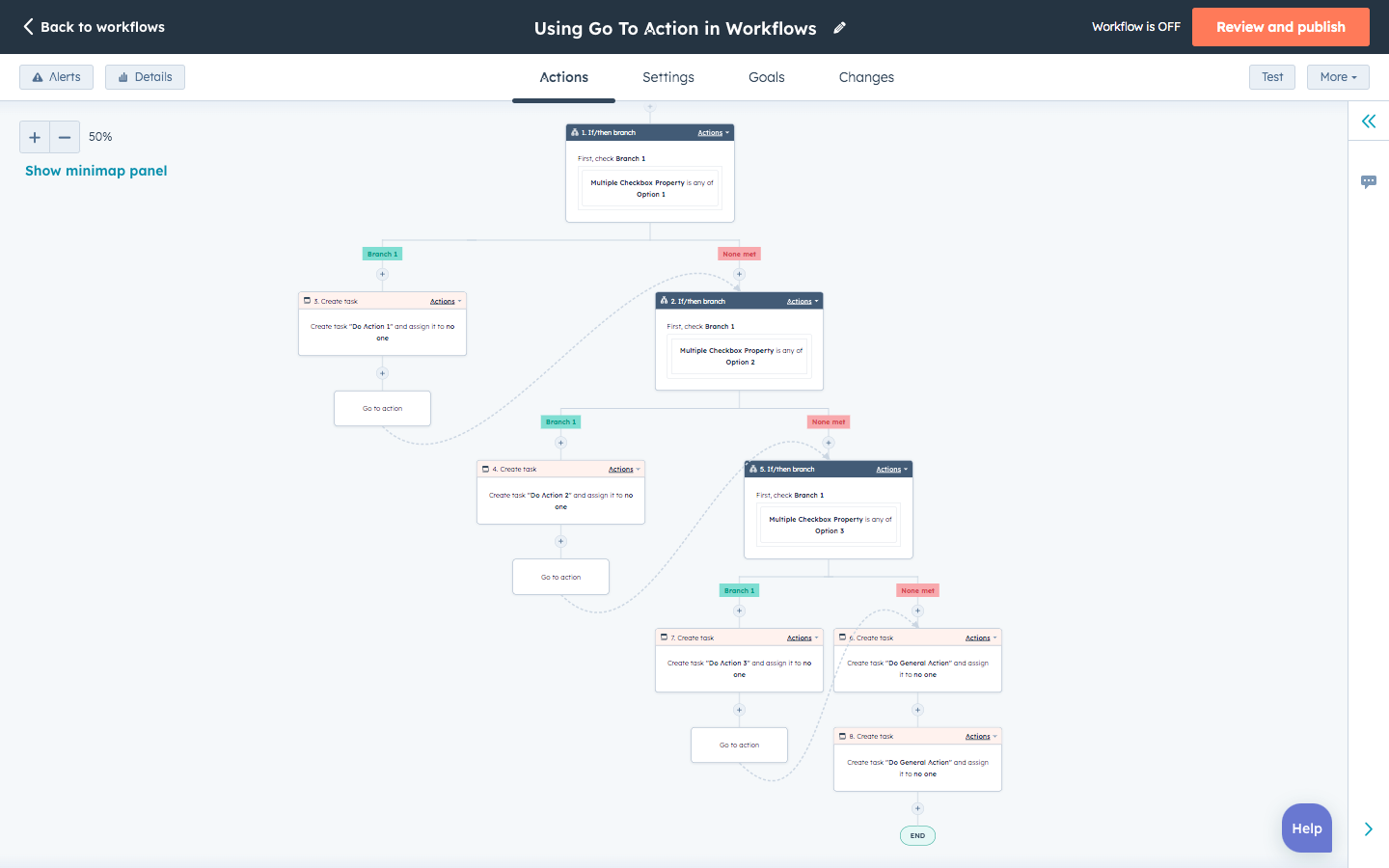Click the back chevron next to Back to workflows
Image resolution: width=1389 pixels, height=868 pixels.
tap(28, 27)
